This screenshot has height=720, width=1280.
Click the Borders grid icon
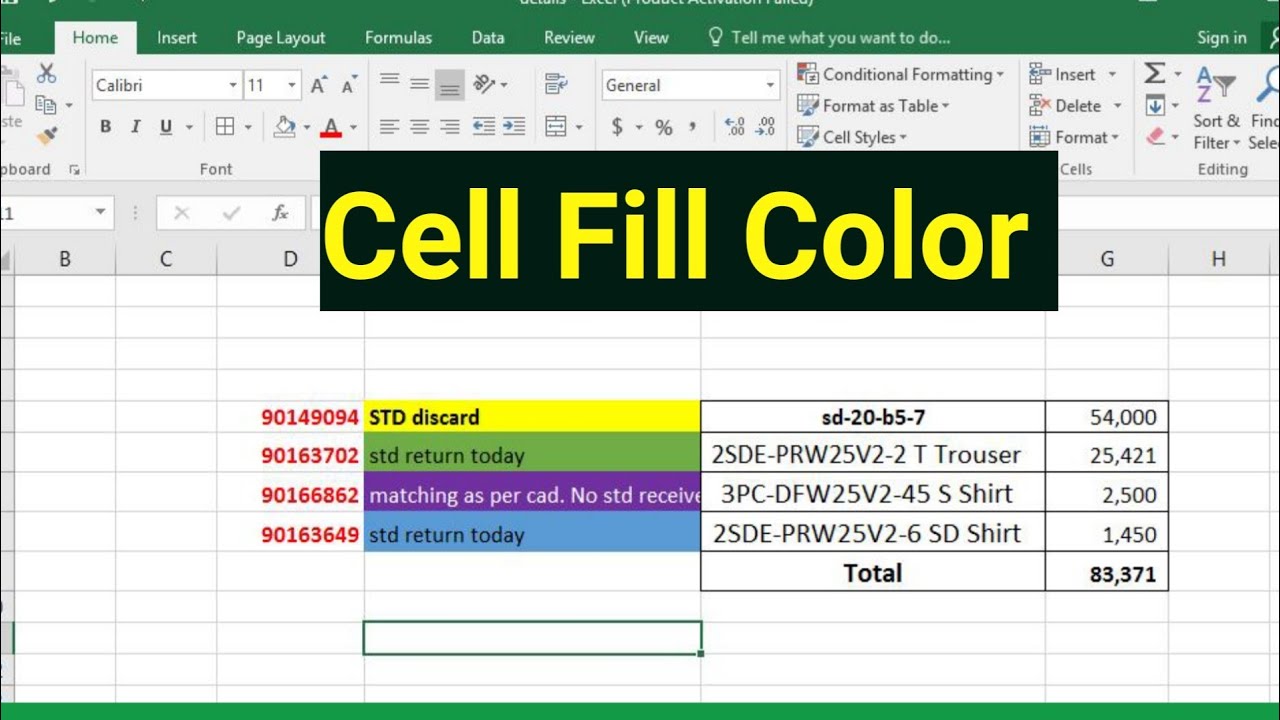(x=225, y=127)
